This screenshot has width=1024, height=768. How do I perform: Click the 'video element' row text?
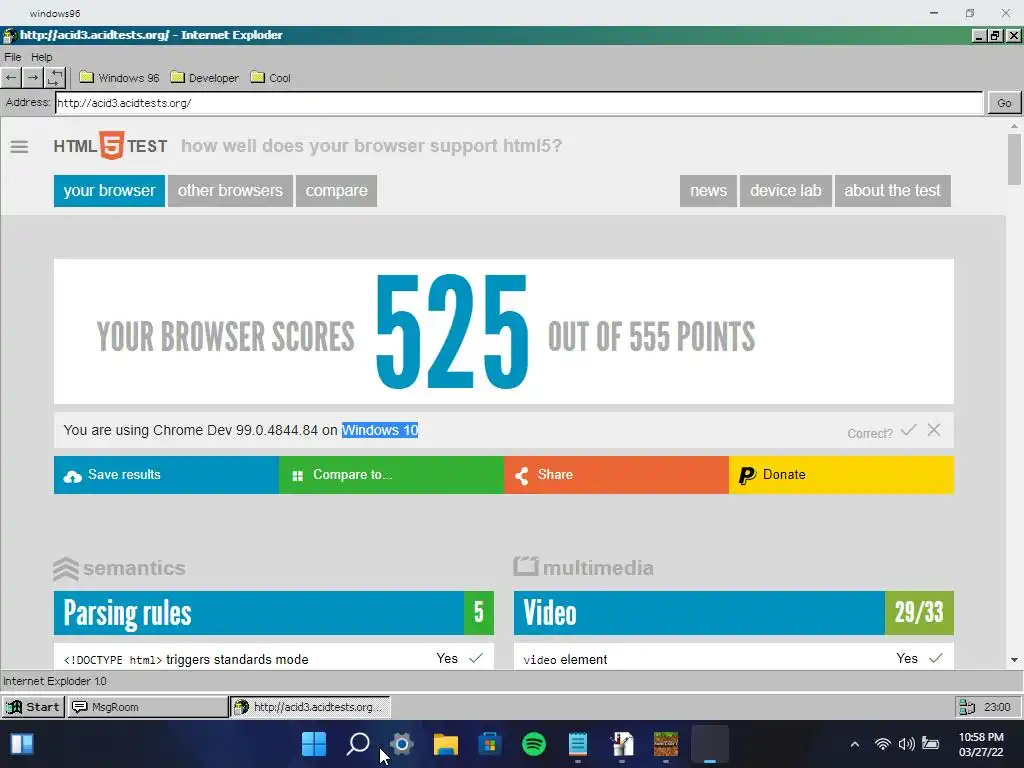pyautogui.click(x=565, y=660)
